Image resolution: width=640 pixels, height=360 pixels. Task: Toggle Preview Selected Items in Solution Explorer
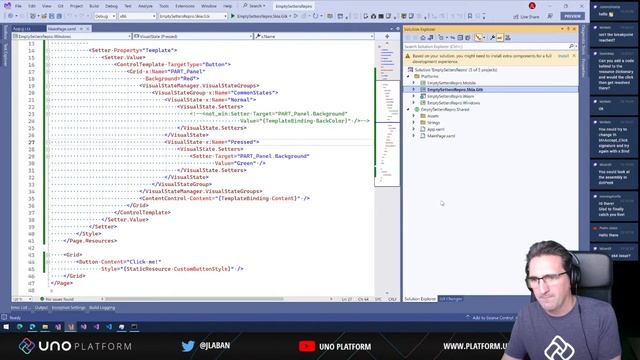pos(500,38)
